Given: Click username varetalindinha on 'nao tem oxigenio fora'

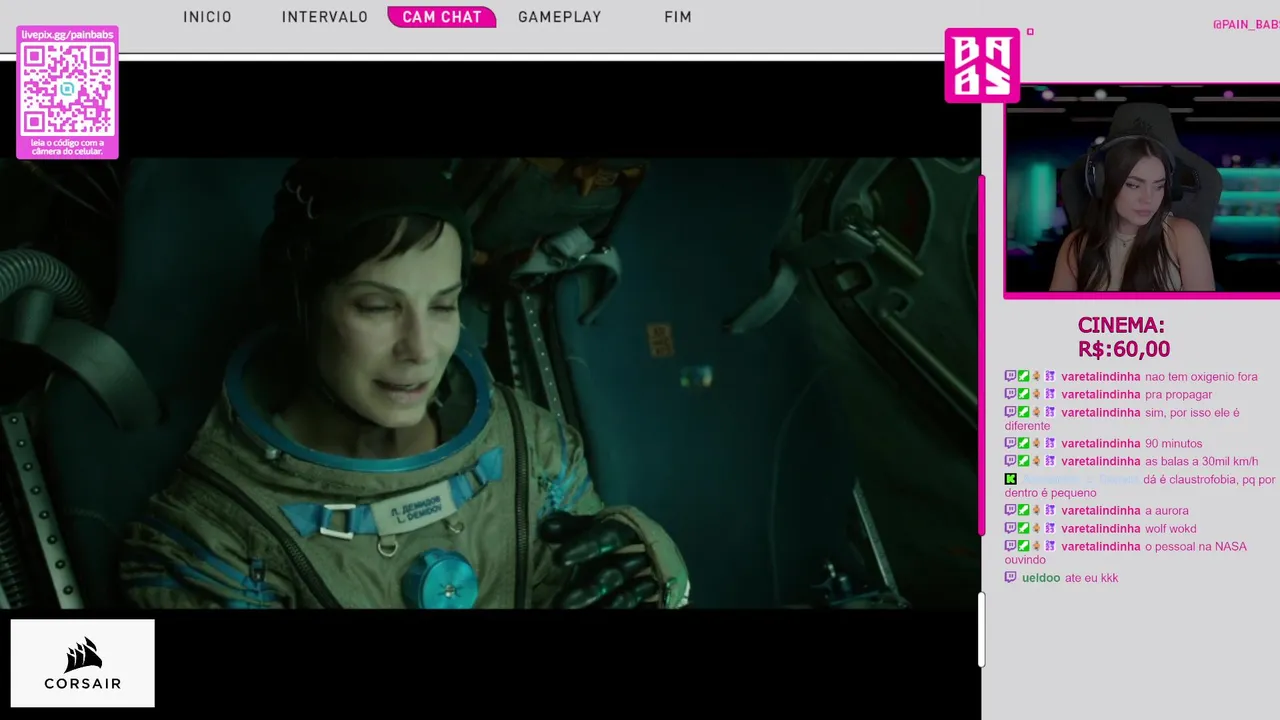Looking at the screenshot, I should coord(1100,377).
